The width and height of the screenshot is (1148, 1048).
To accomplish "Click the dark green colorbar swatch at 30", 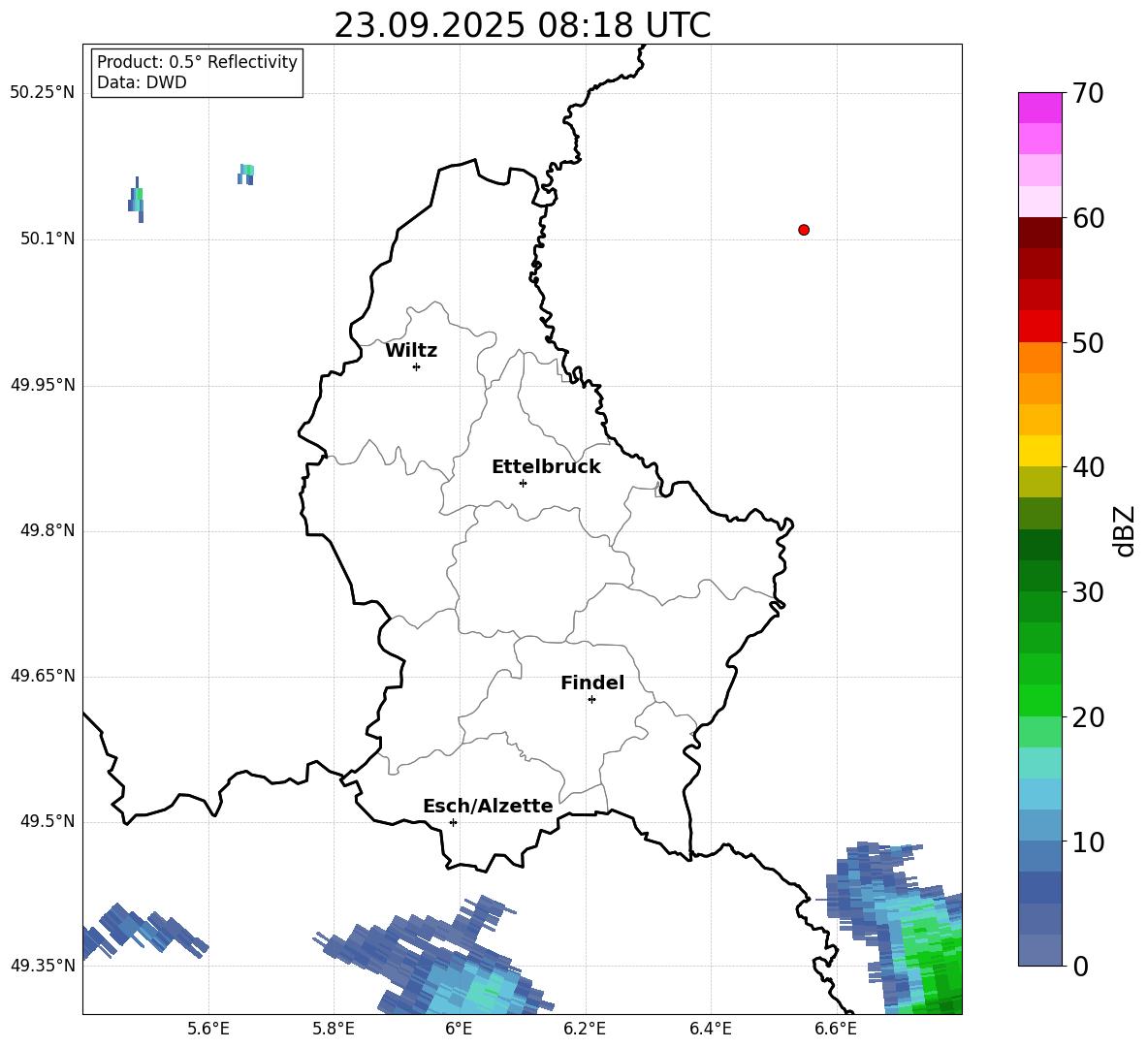I will (1040, 576).
